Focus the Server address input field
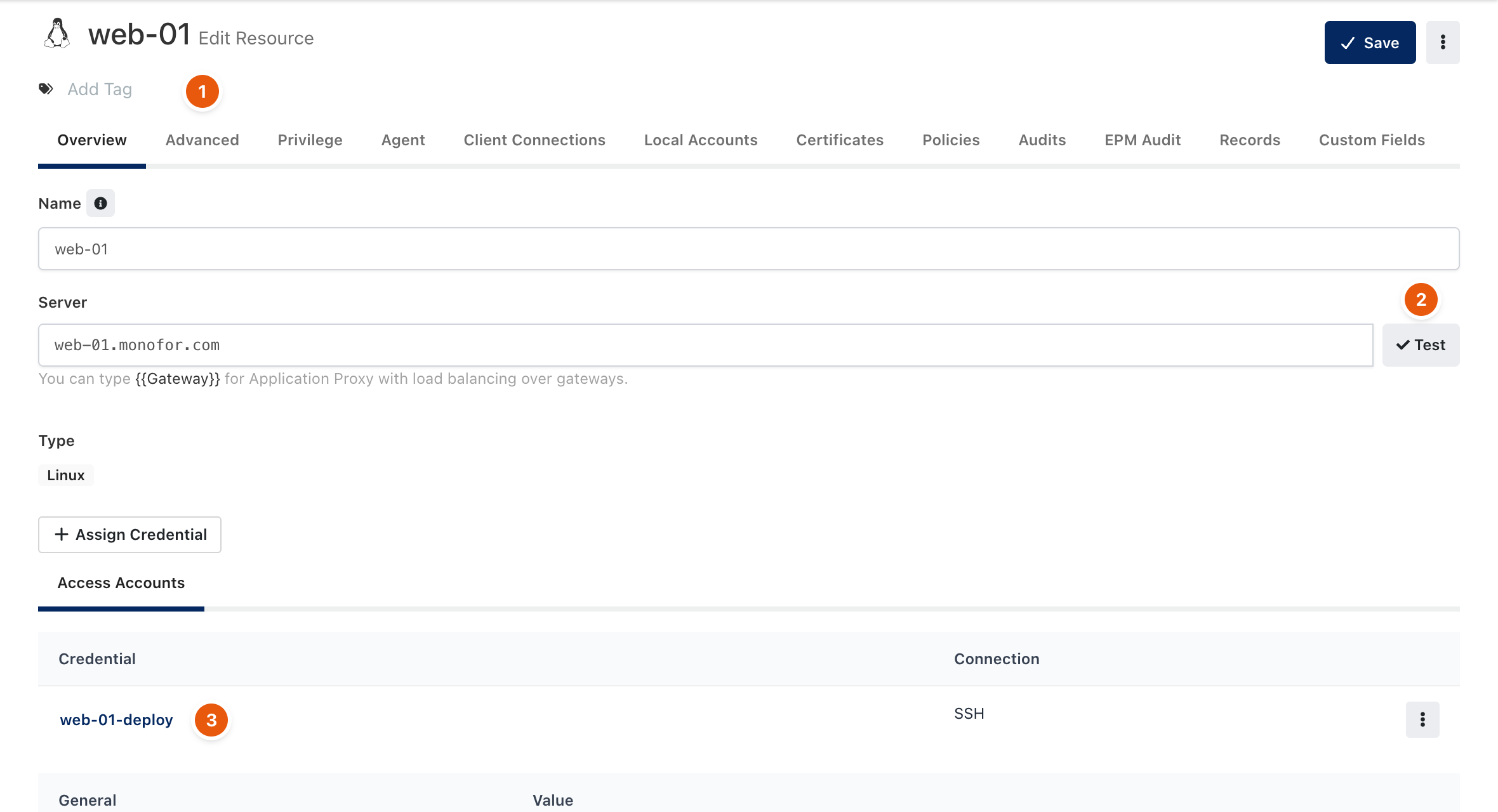Image resolution: width=1498 pixels, height=812 pixels. pos(705,345)
